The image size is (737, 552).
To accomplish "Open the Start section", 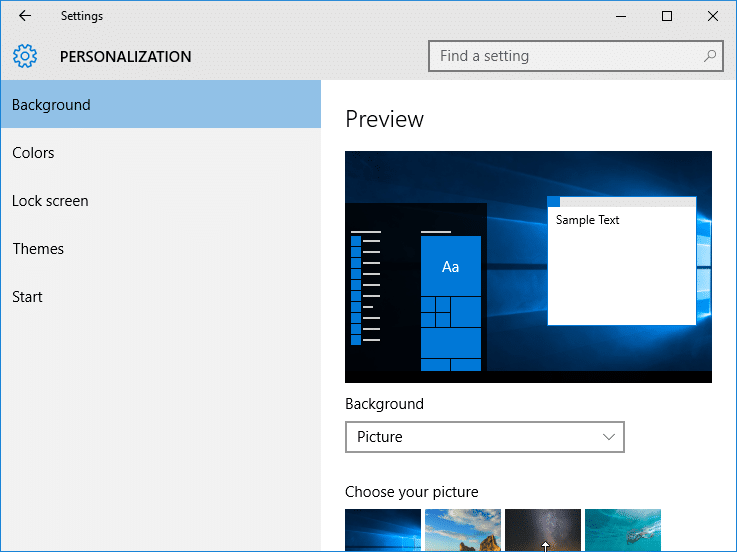I will (161, 296).
